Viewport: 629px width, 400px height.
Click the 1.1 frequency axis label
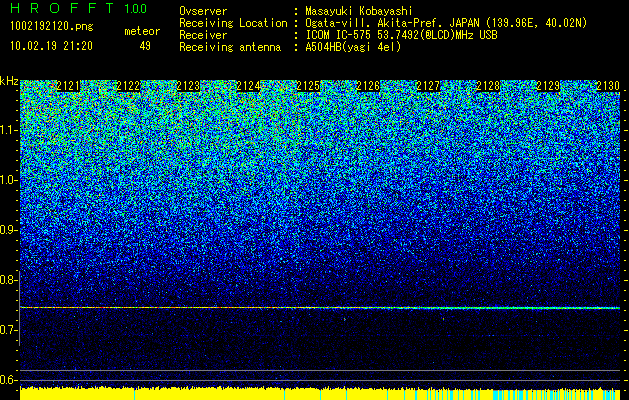7,130
